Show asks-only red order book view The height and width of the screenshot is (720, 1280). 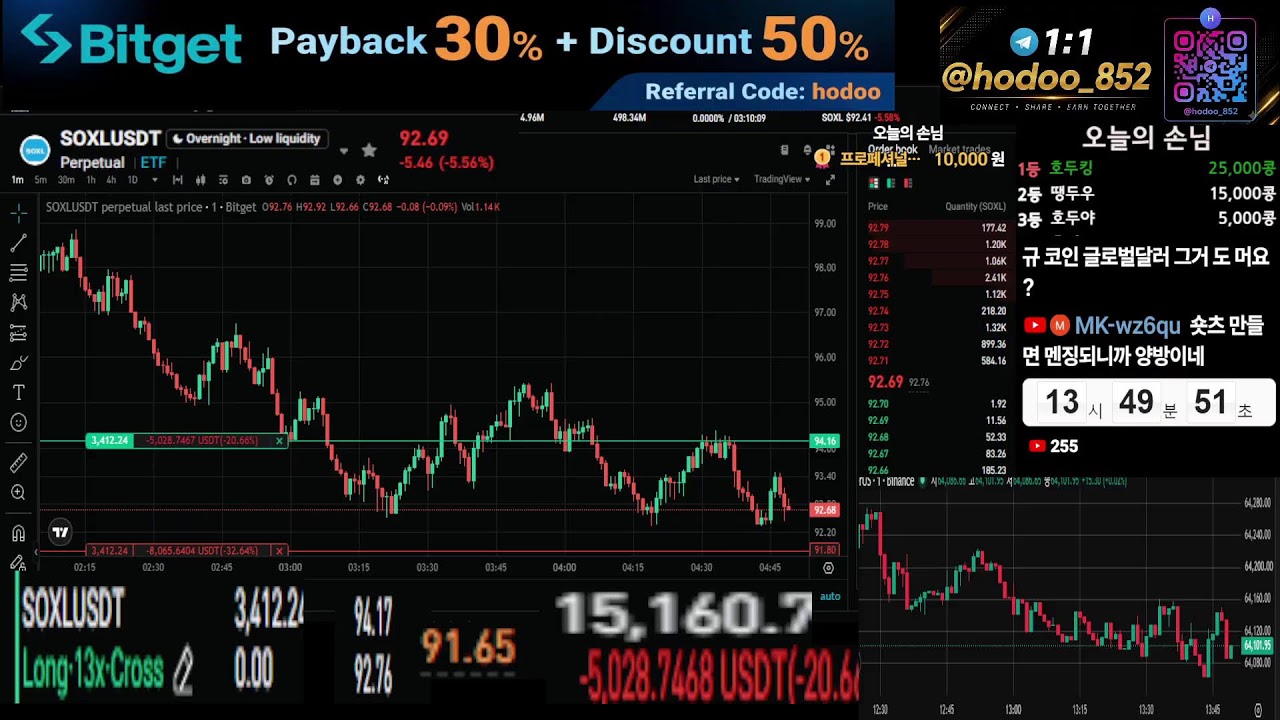908,183
